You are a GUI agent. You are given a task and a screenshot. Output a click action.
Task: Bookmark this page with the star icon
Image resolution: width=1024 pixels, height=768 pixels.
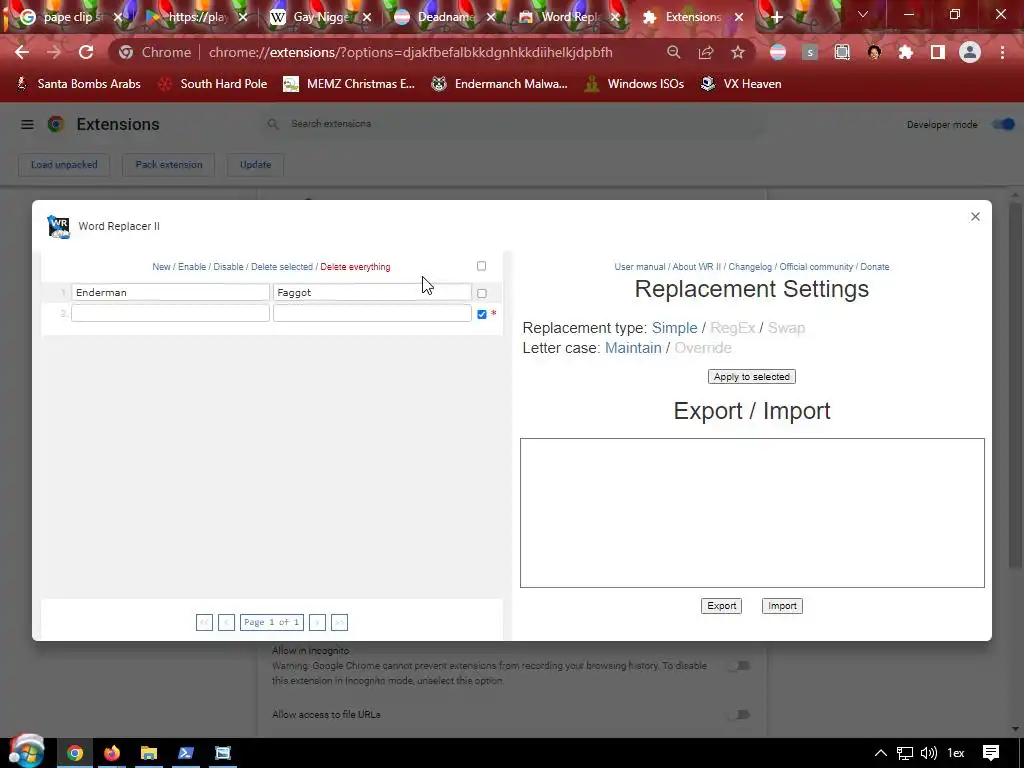[737, 52]
